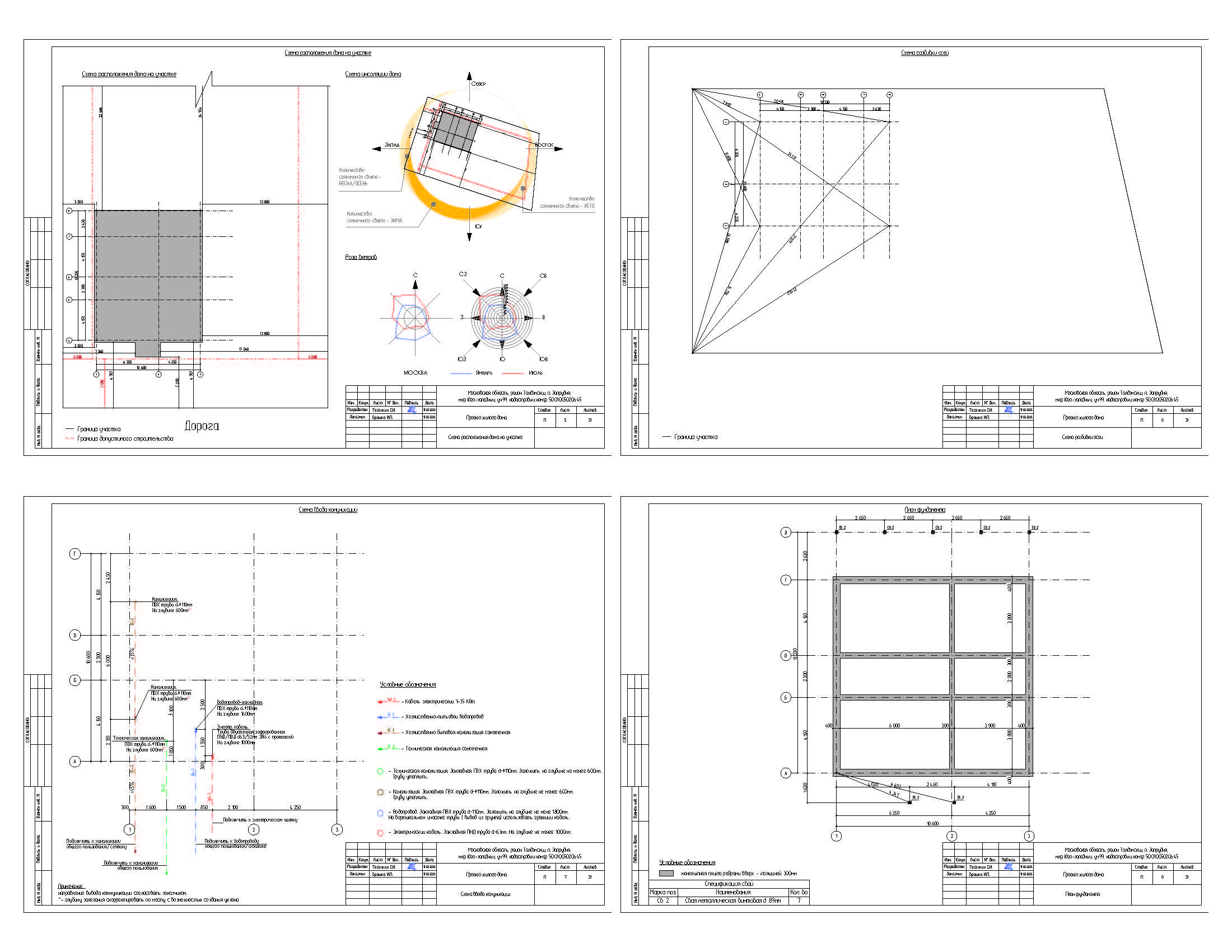Click axis marker circle 3 on the foundation plan
The image size is (1232, 952).
pos(1029,836)
